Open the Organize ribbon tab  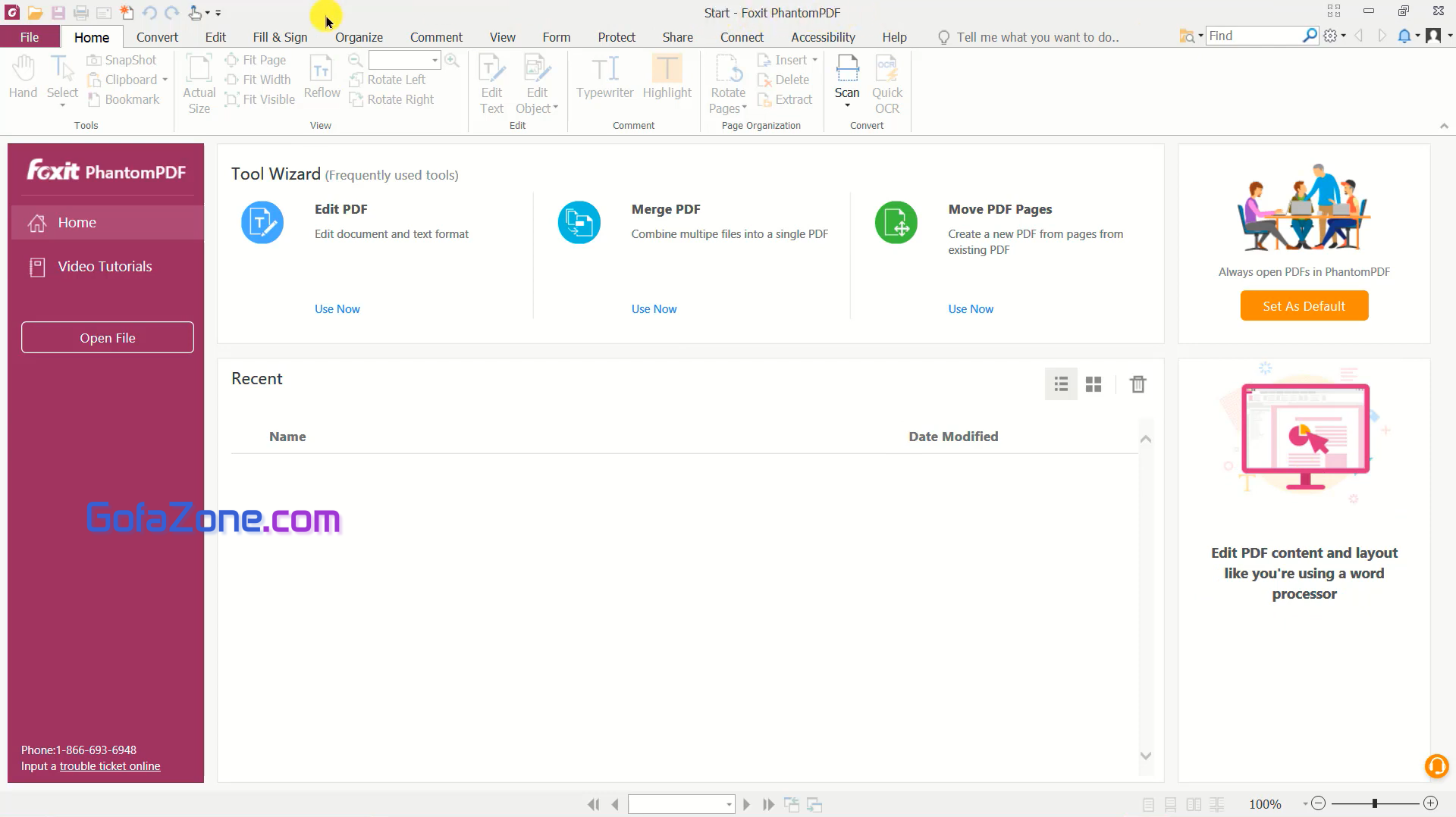pos(359,37)
